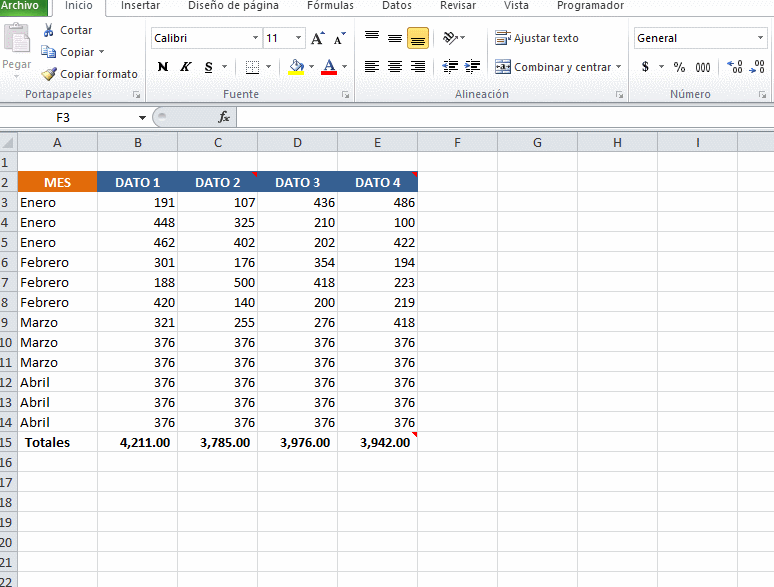Screen dimensions: 774x587
Task: Toggle bottom align highlighted button
Action: [x=418, y=38]
